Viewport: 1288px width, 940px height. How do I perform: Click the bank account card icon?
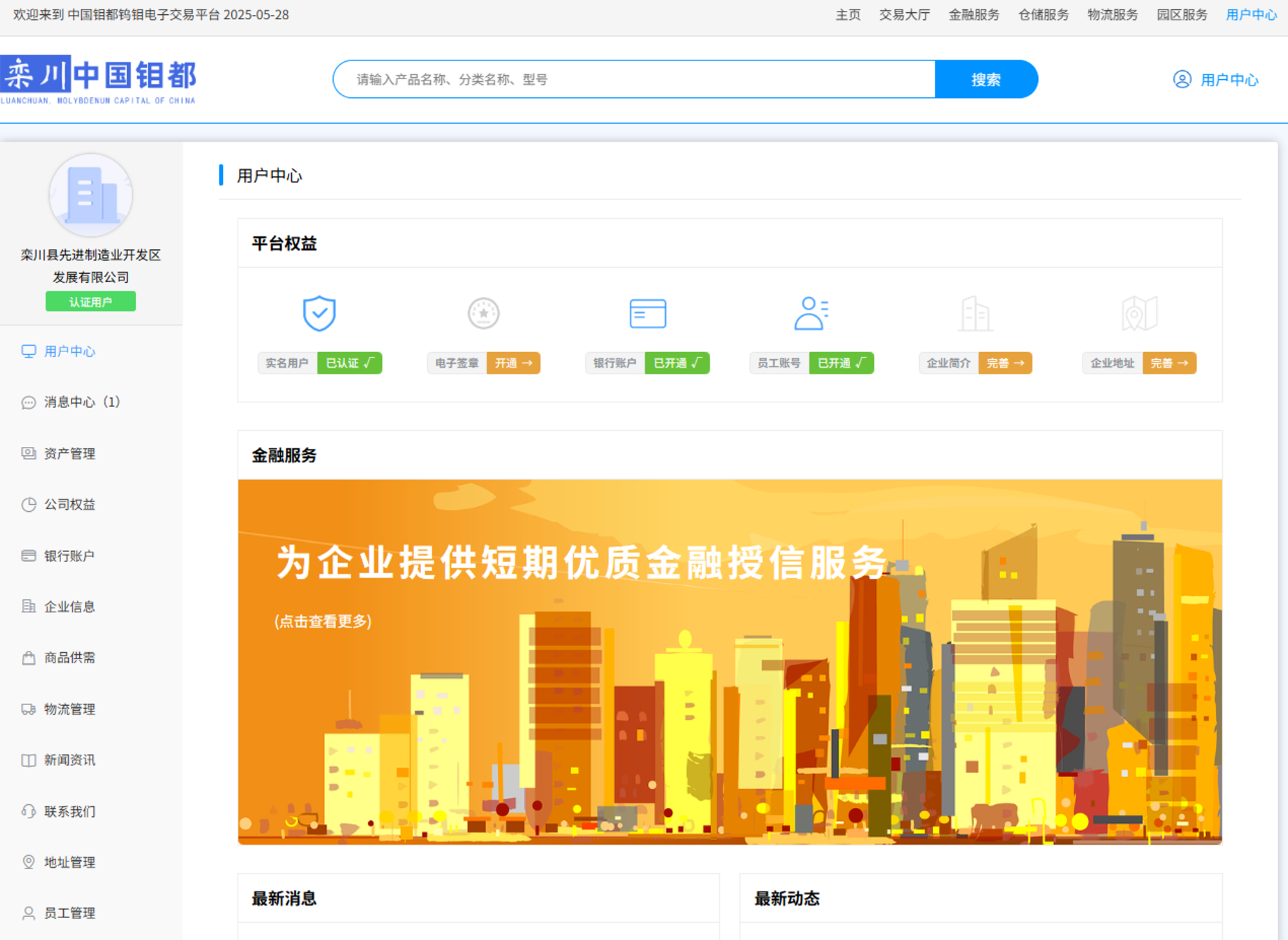[647, 314]
